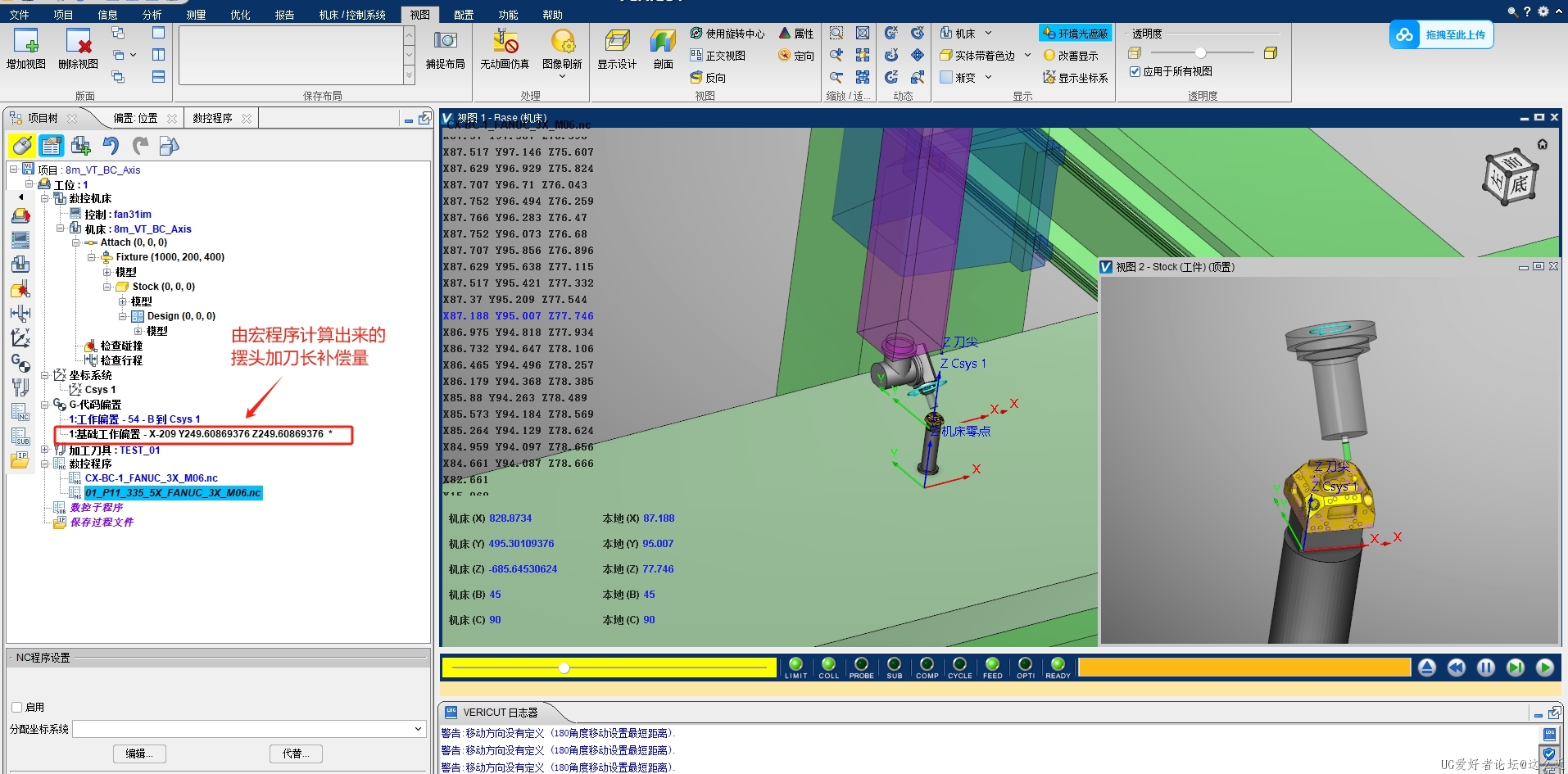Enable the 启用 checkbox in NC settings

pyautogui.click(x=16, y=707)
